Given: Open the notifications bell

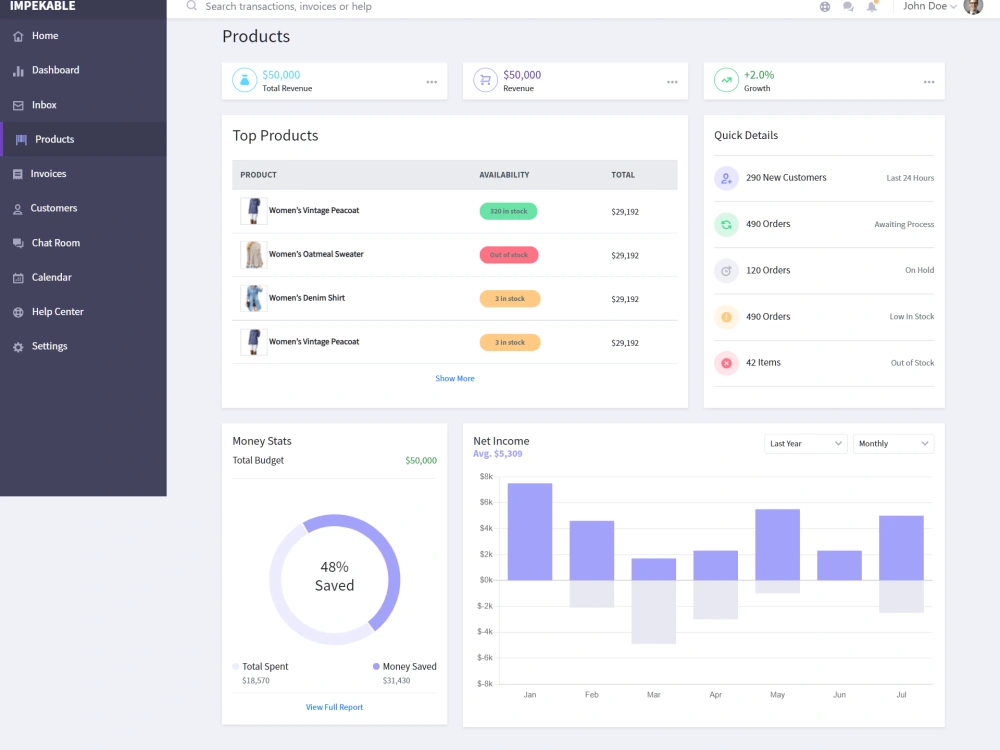Looking at the screenshot, I should coord(872,6).
